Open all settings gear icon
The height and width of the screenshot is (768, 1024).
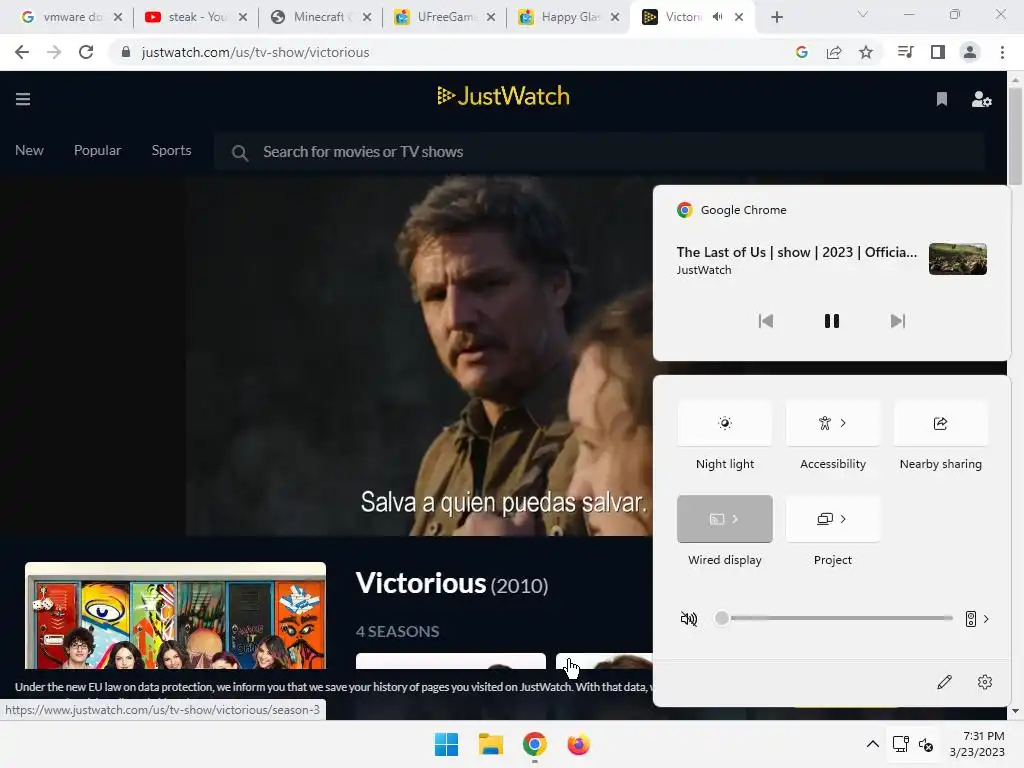pos(985,682)
